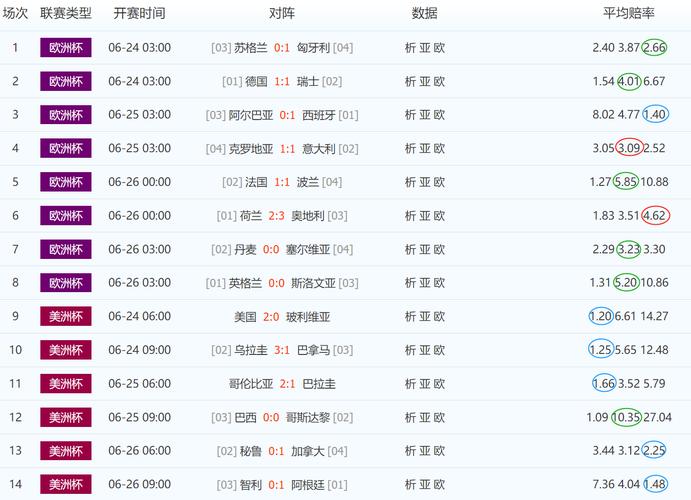Click odds value 10.35 in row 12
This screenshot has width=691, height=500.
(626, 417)
